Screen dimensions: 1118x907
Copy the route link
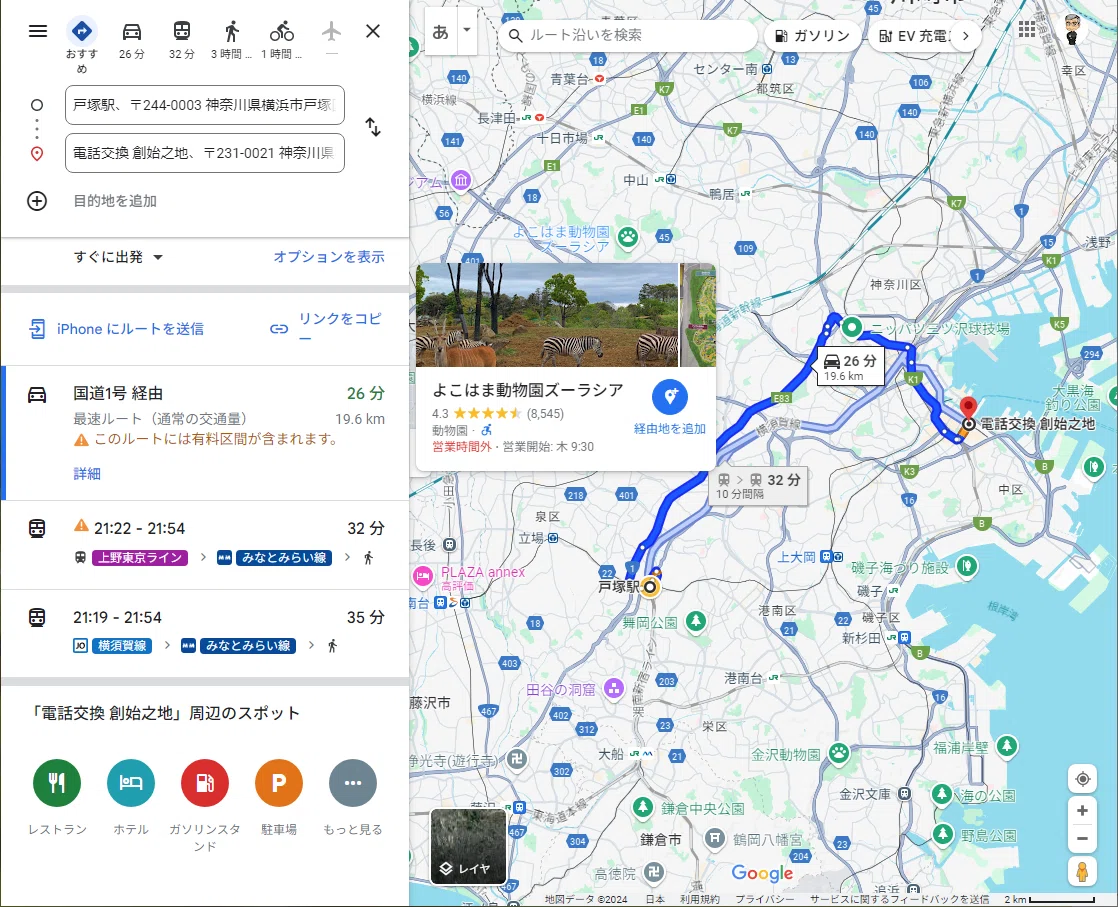pos(327,328)
